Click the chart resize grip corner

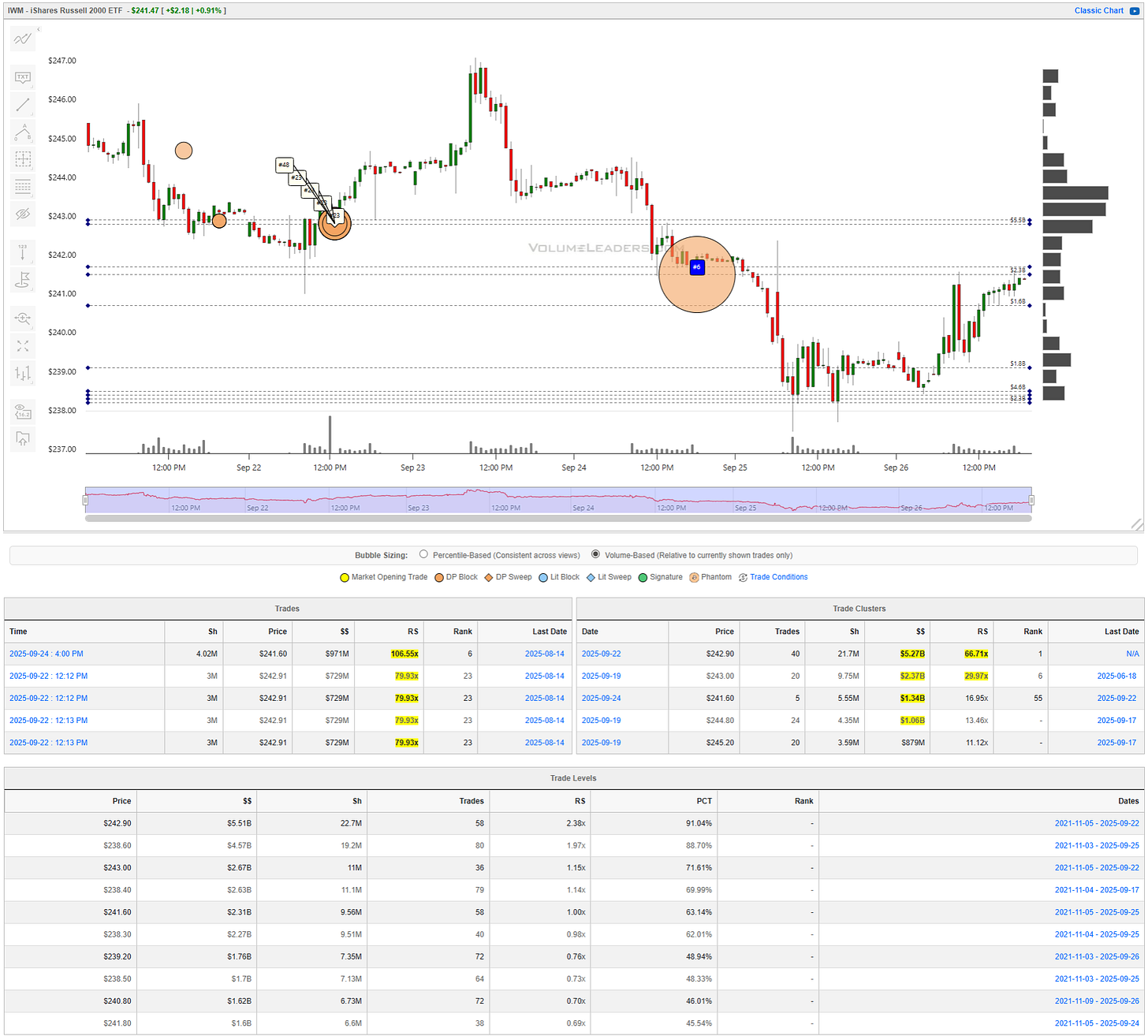(x=1136, y=524)
